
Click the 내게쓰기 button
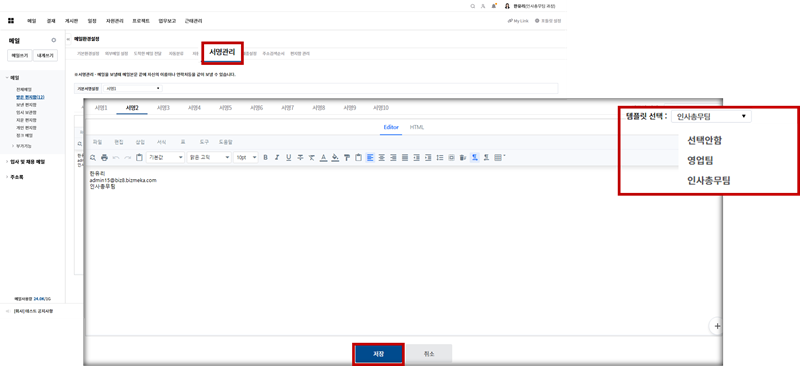coord(45,56)
